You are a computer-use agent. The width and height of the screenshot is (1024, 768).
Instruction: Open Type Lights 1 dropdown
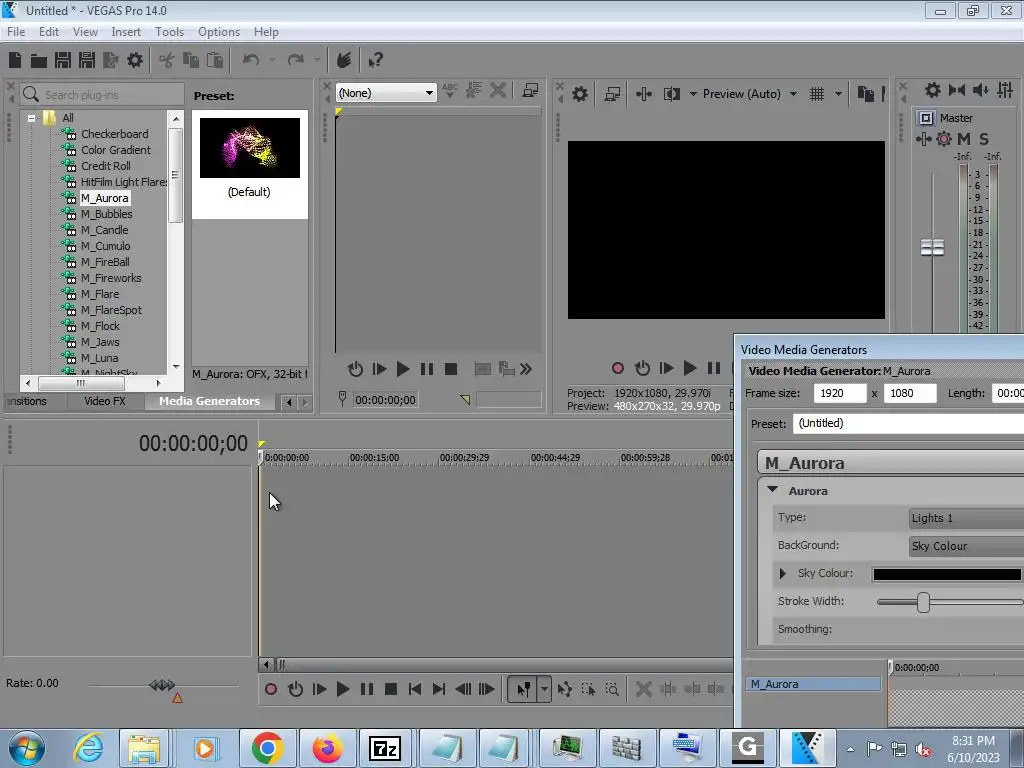(967, 518)
